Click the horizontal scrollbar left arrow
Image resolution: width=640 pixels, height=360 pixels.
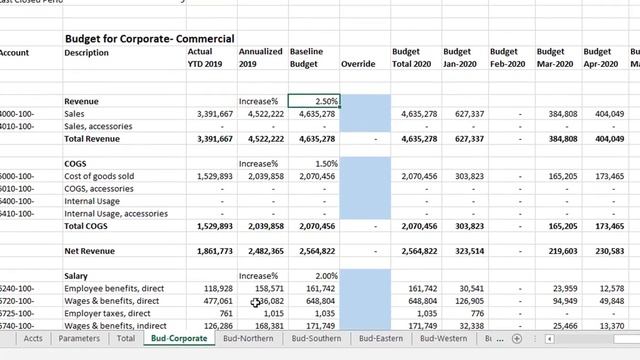(x=549, y=339)
